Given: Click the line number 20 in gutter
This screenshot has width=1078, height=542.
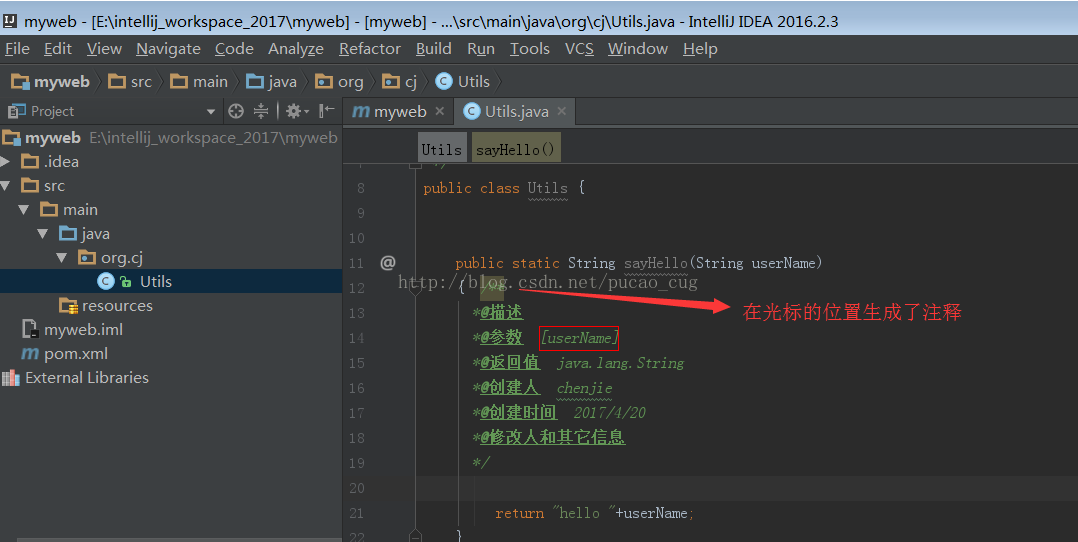Looking at the screenshot, I should pyautogui.click(x=357, y=488).
